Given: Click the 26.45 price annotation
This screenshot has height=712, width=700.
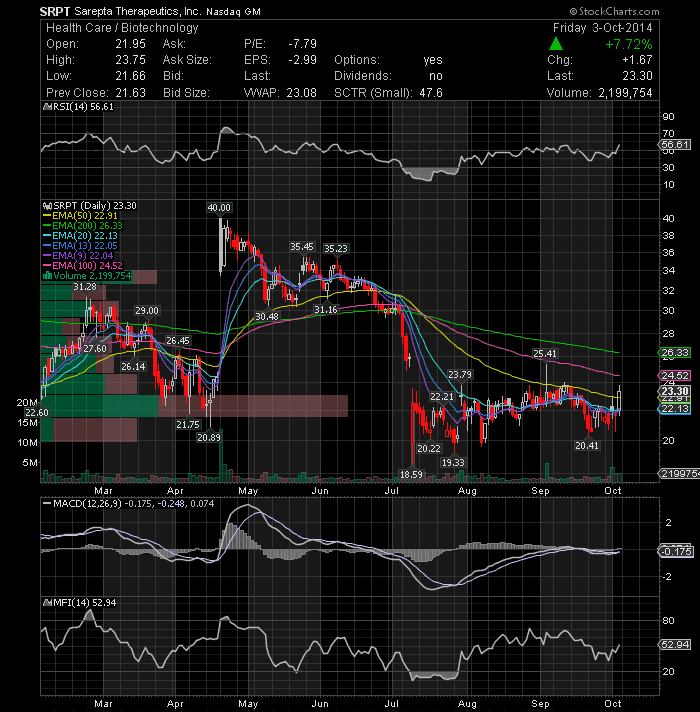Looking at the screenshot, I should click(177, 341).
